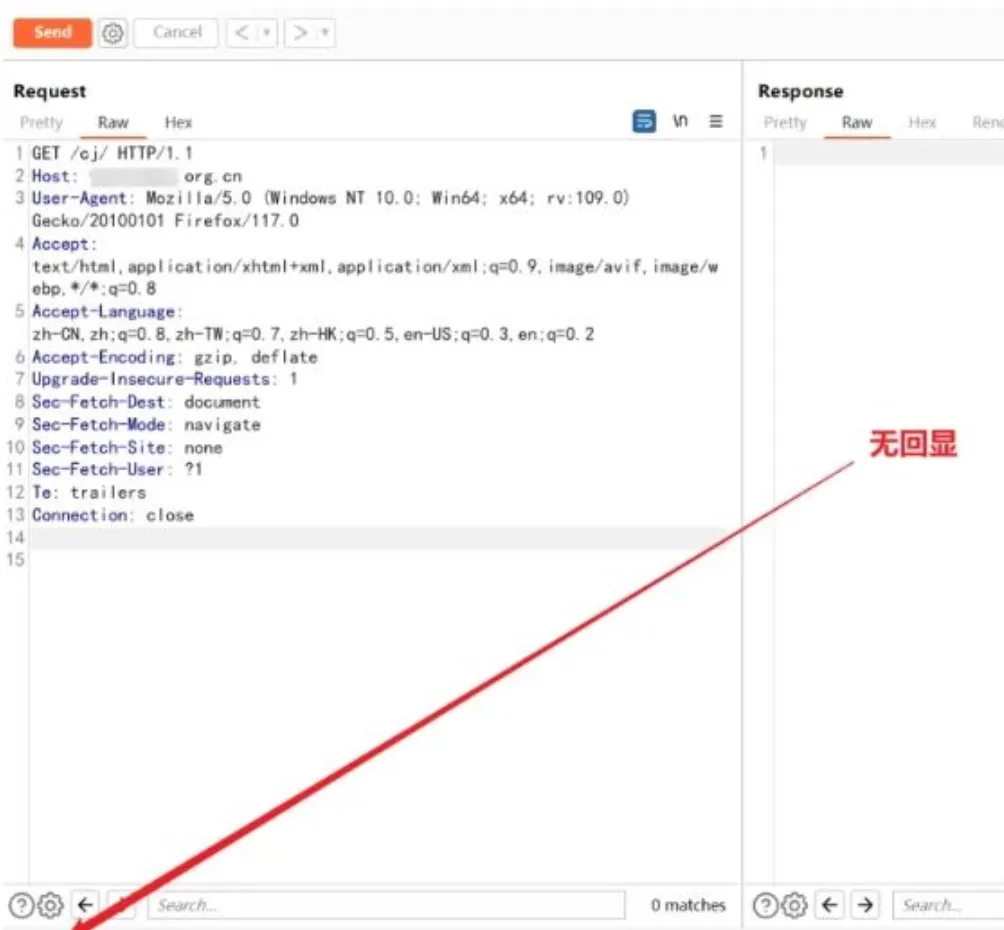The width and height of the screenshot is (1004, 930).
Task: Expand the back history dropdown arrow
Action: [x=266, y=33]
